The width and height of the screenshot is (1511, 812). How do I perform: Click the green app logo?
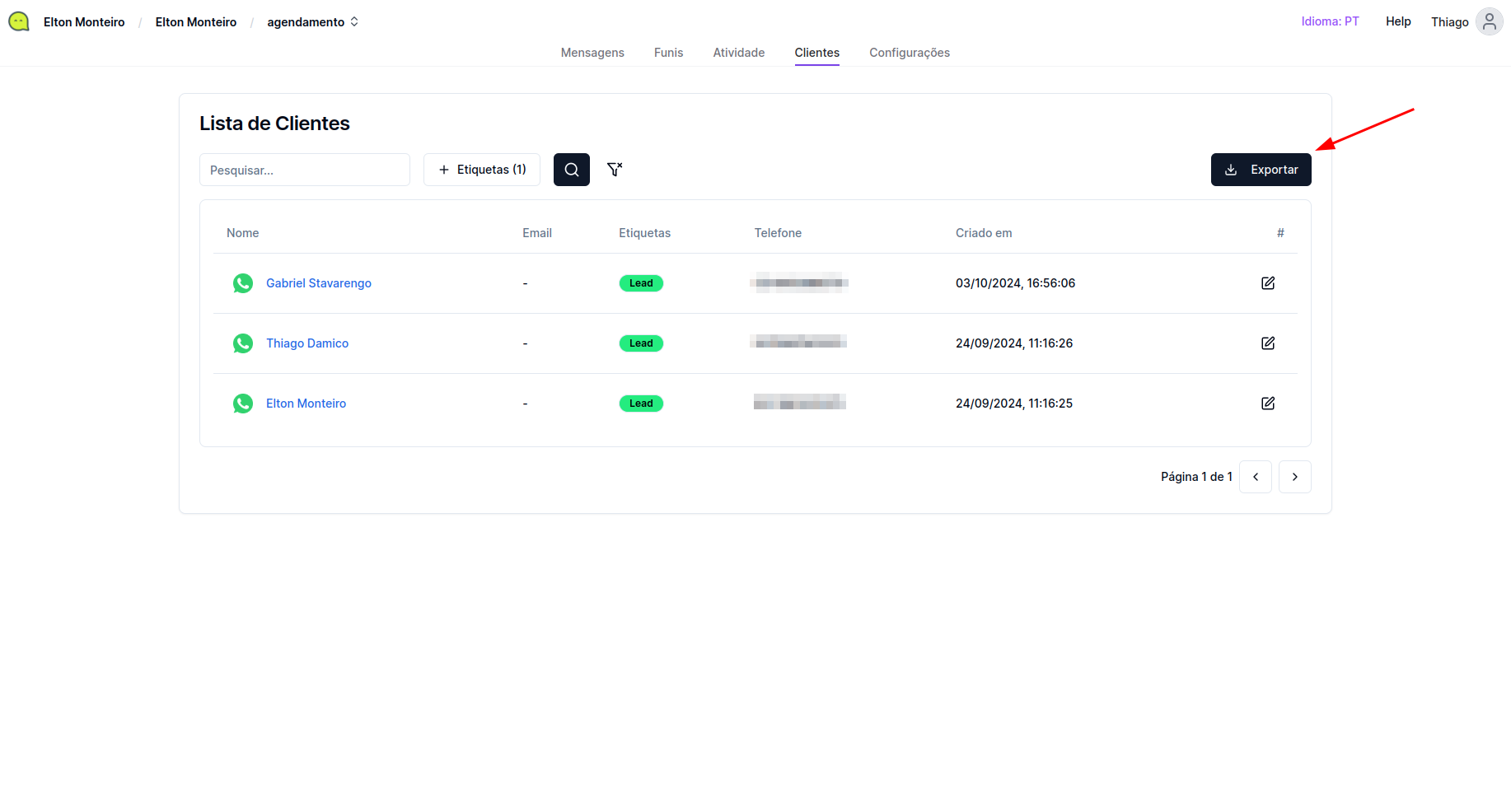pos(19,22)
